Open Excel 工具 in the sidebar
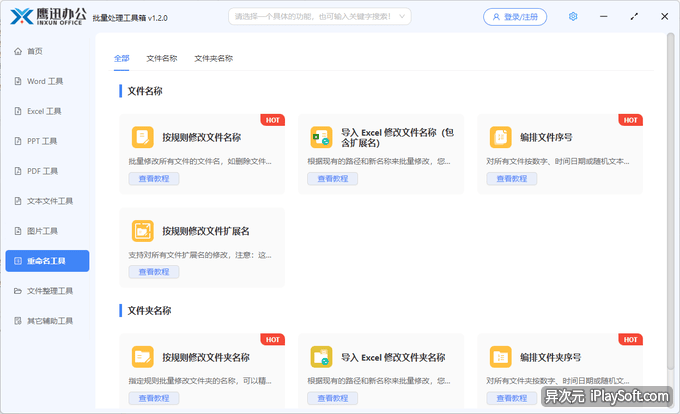The height and width of the screenshot is (414, 680). point(47,111)
